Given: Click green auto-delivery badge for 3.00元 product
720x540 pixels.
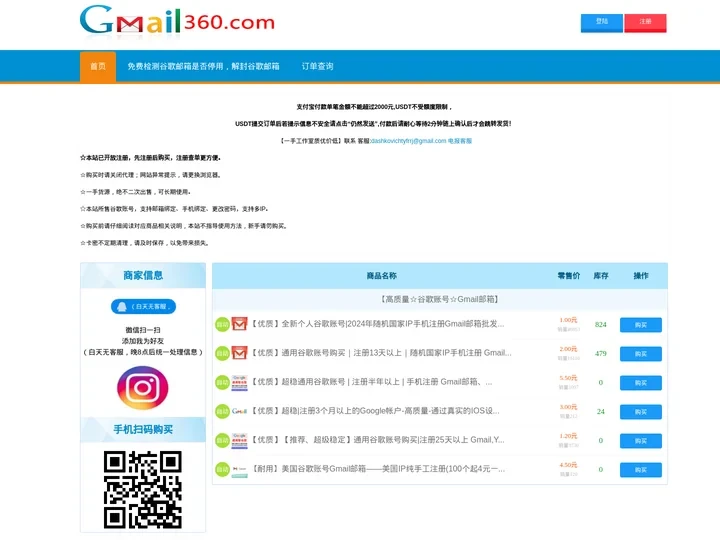Looking at the screenshot, I should (x=222, y=411).
